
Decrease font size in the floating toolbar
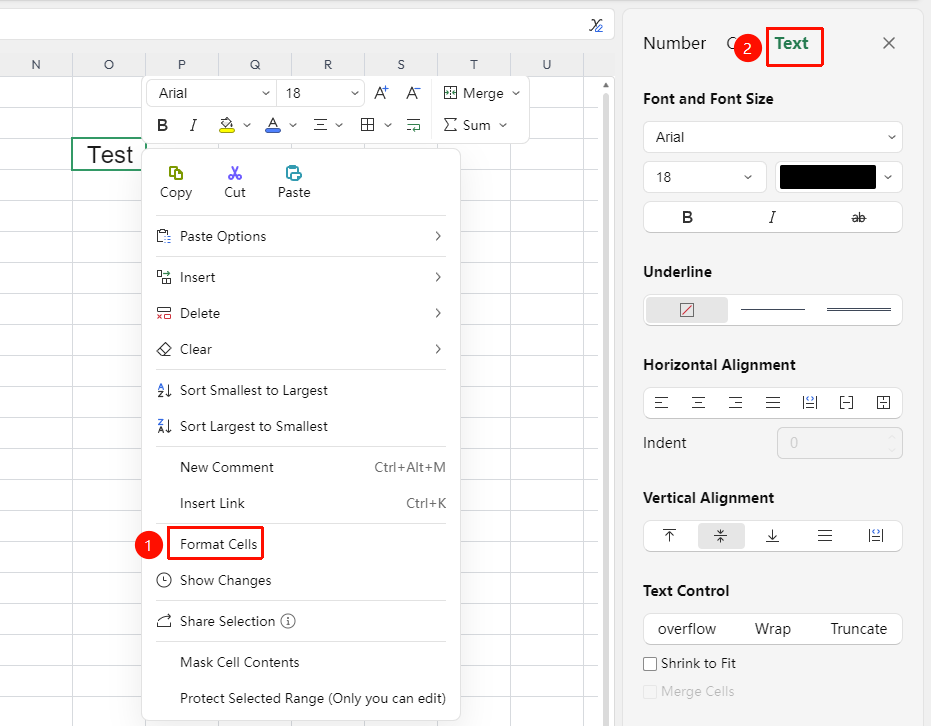pos(413,93)
